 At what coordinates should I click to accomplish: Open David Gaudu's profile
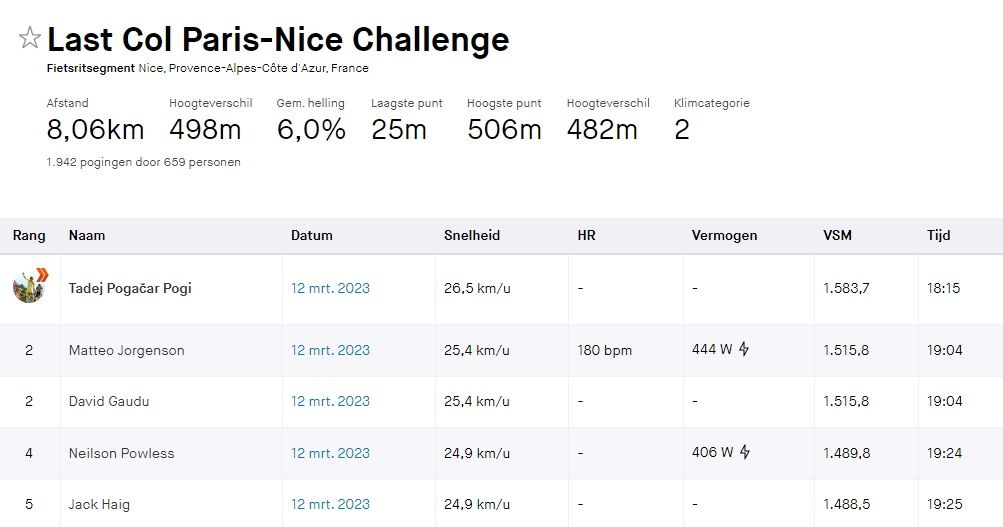point(109,402)
